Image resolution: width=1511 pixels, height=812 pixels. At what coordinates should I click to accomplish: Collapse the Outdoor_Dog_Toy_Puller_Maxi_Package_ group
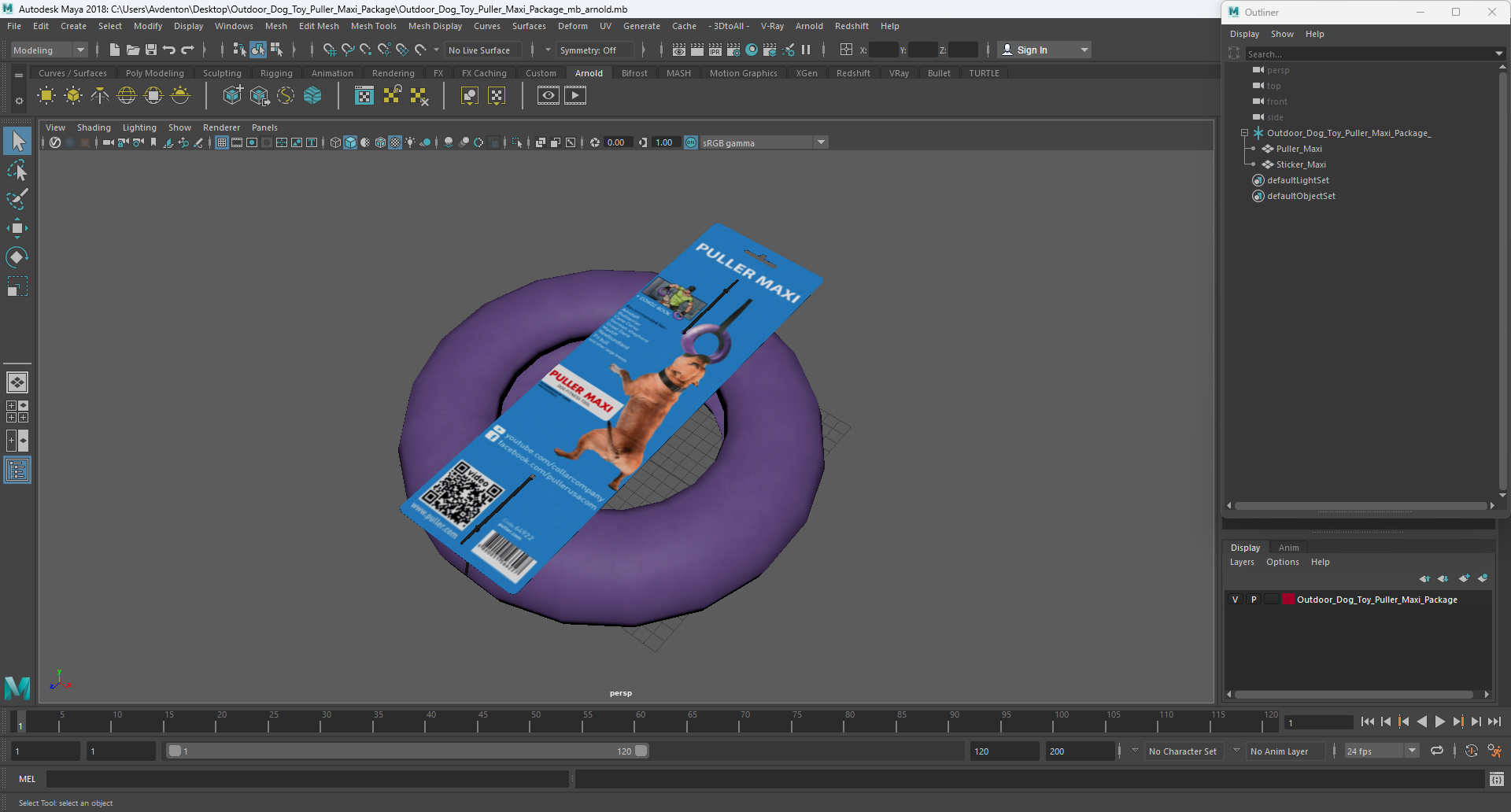(x=1244, y=133)
